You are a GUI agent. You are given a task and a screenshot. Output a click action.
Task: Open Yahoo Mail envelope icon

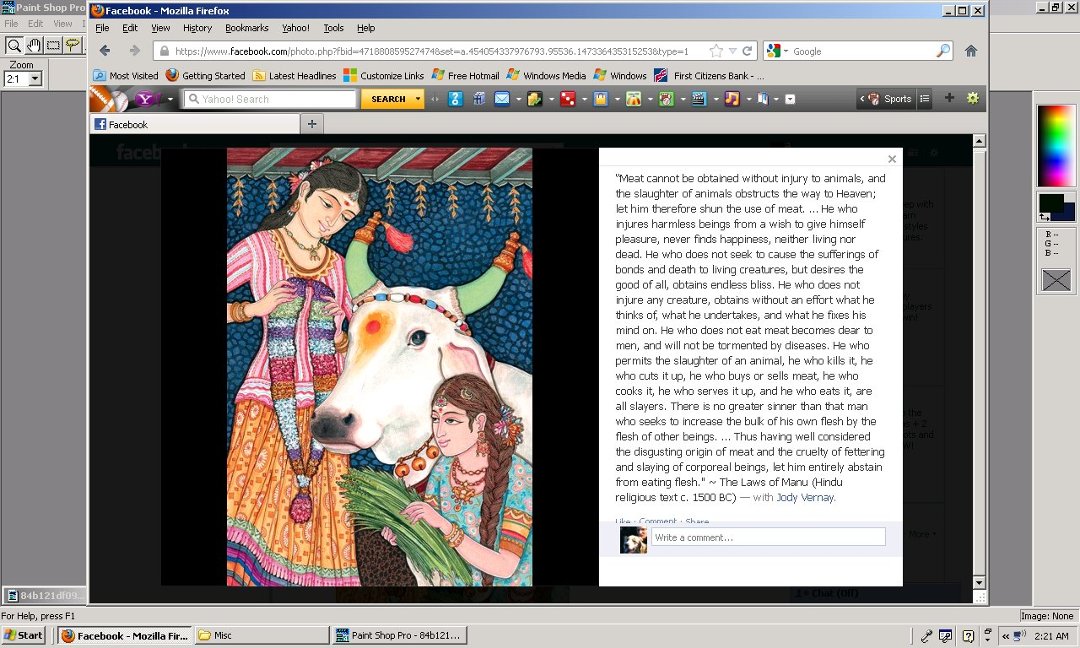(x=502, y=99)
